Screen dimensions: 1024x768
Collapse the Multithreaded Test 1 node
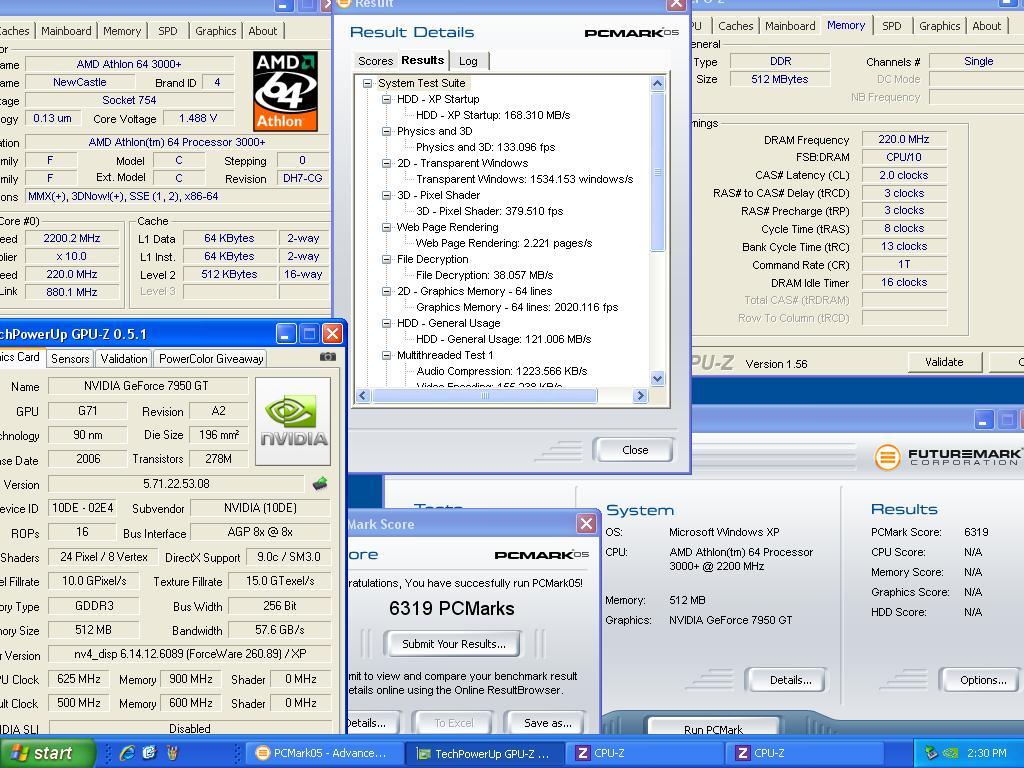coord(386,355)
